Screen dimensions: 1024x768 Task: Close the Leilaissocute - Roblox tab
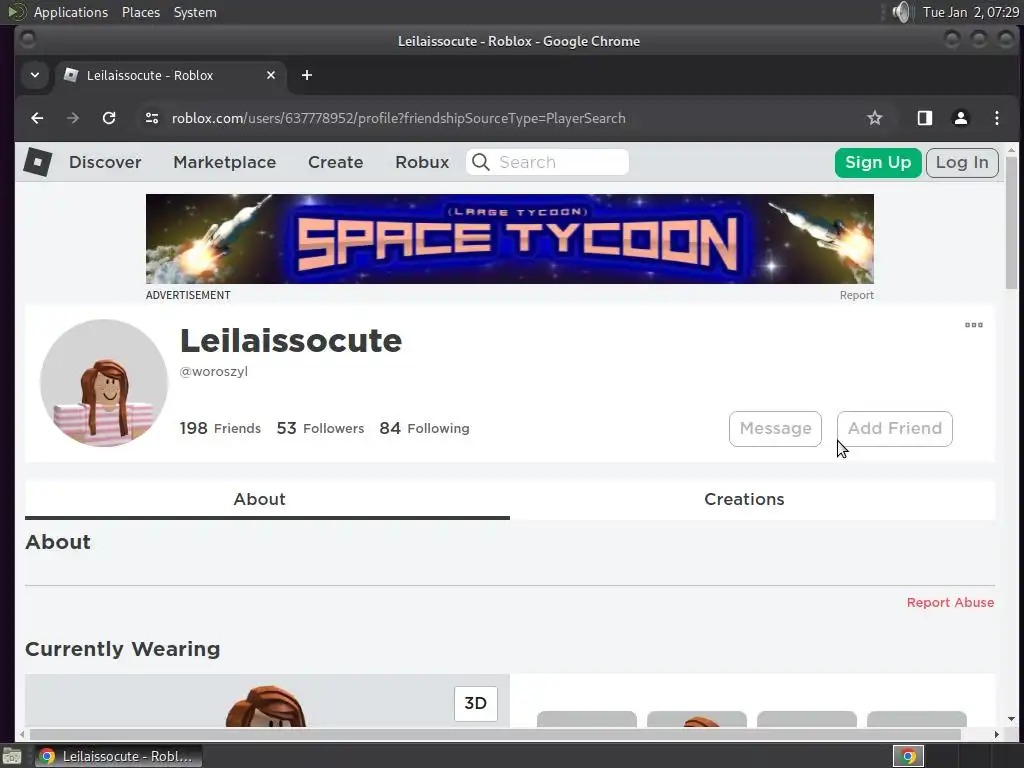[271, 75]
